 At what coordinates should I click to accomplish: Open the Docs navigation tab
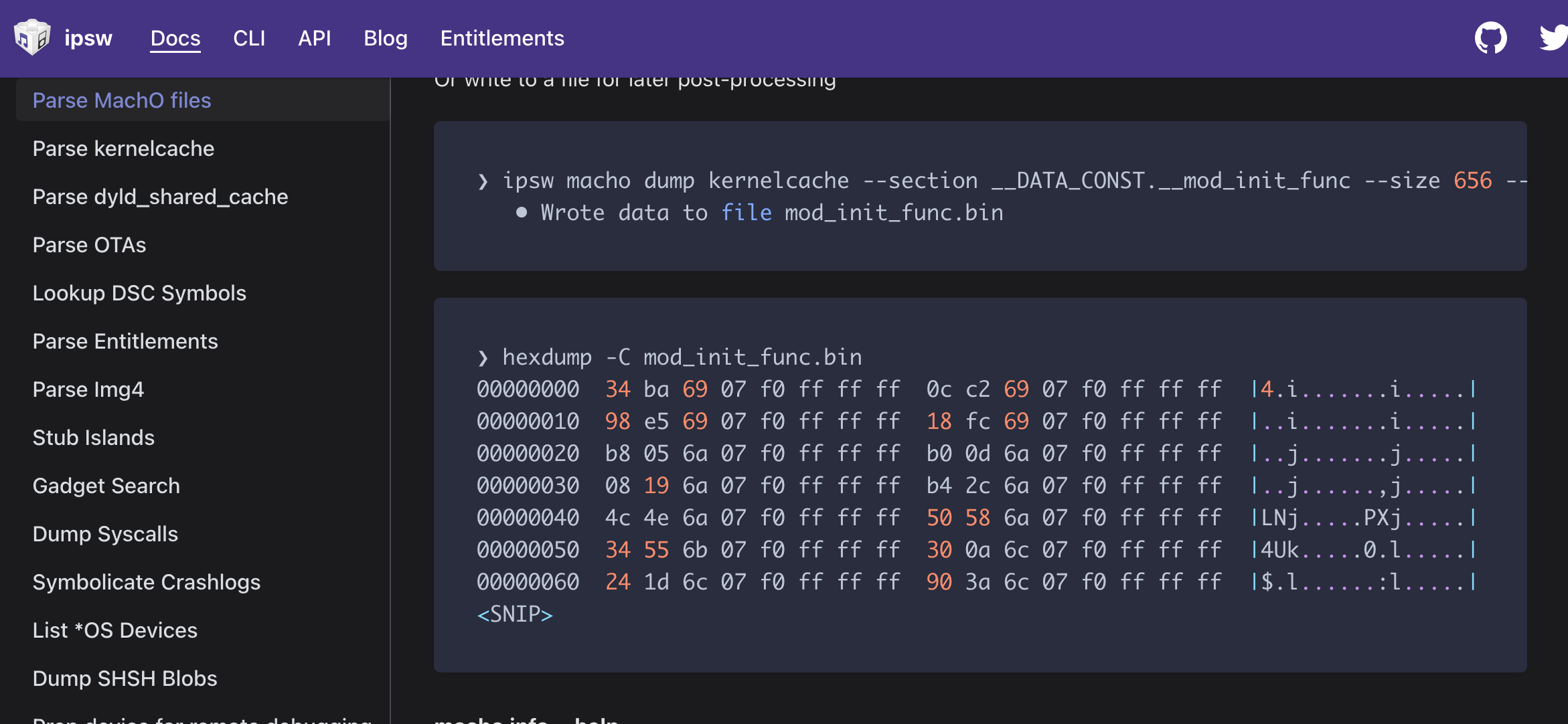click(x=175, y=38)
